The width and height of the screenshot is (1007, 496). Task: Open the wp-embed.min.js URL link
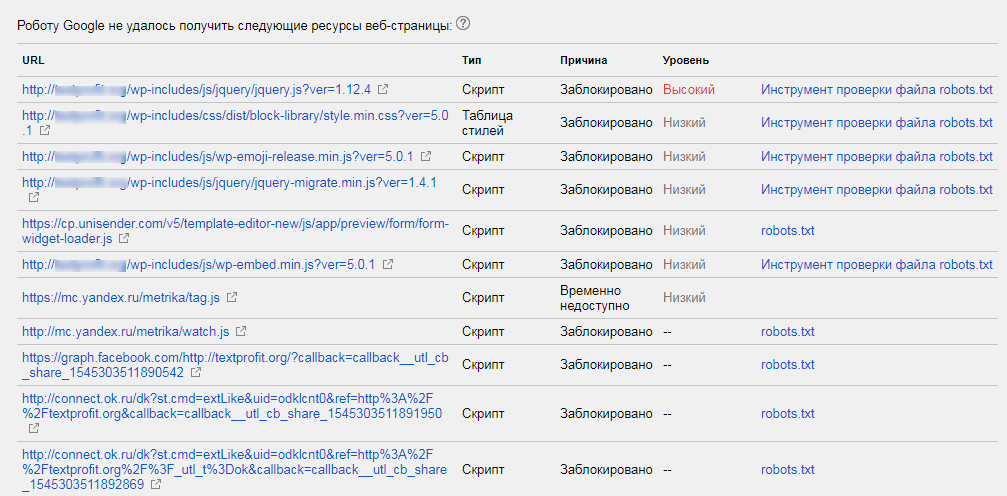click(x=198, y=264)
